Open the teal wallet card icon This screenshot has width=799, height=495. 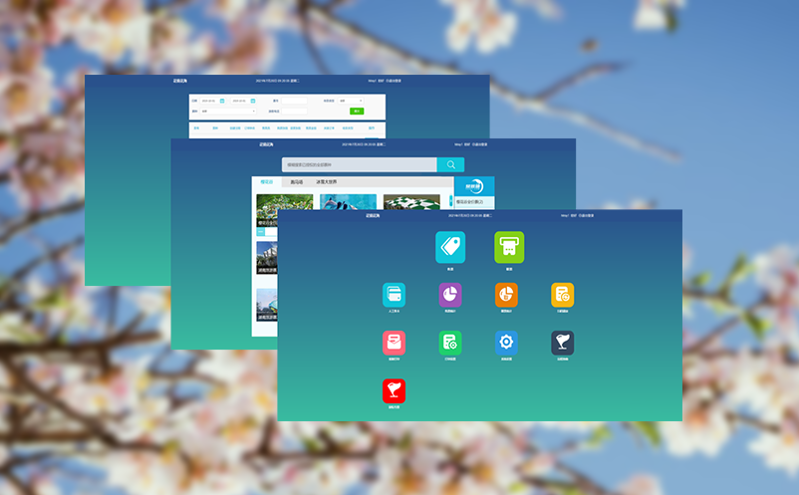click(394, 295)
